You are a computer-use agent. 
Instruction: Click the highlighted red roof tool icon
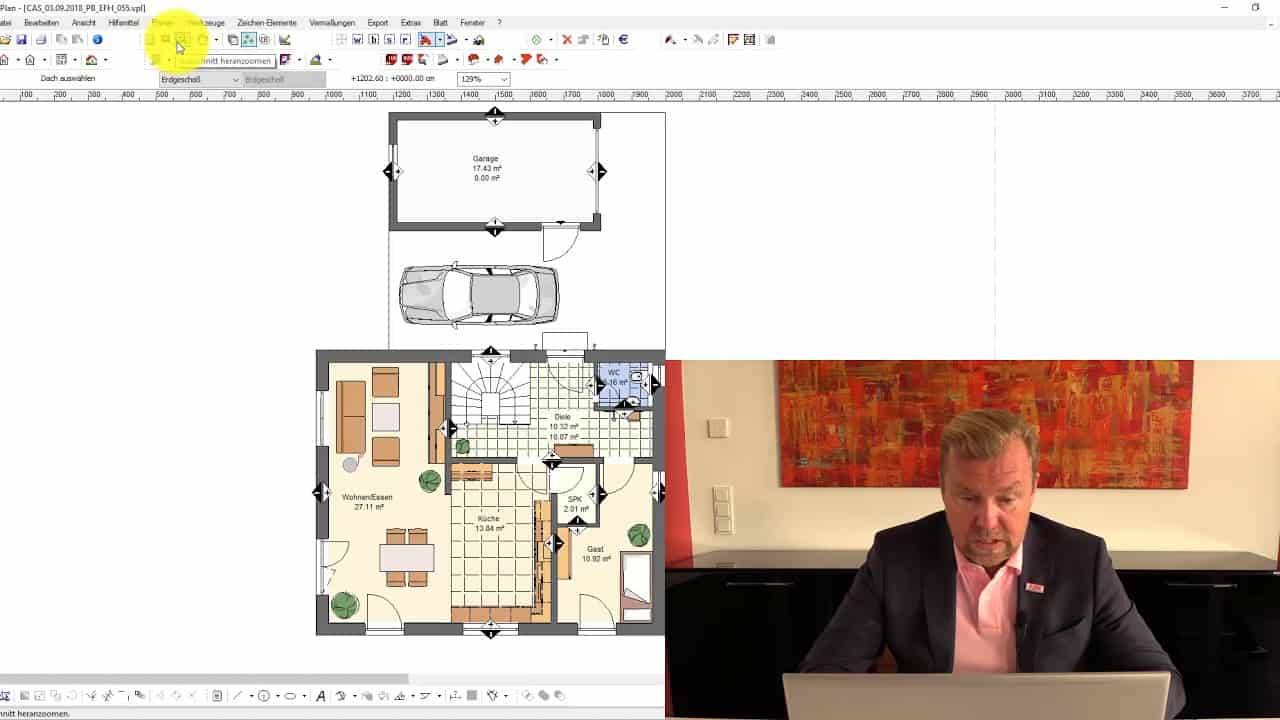point(425,40)
